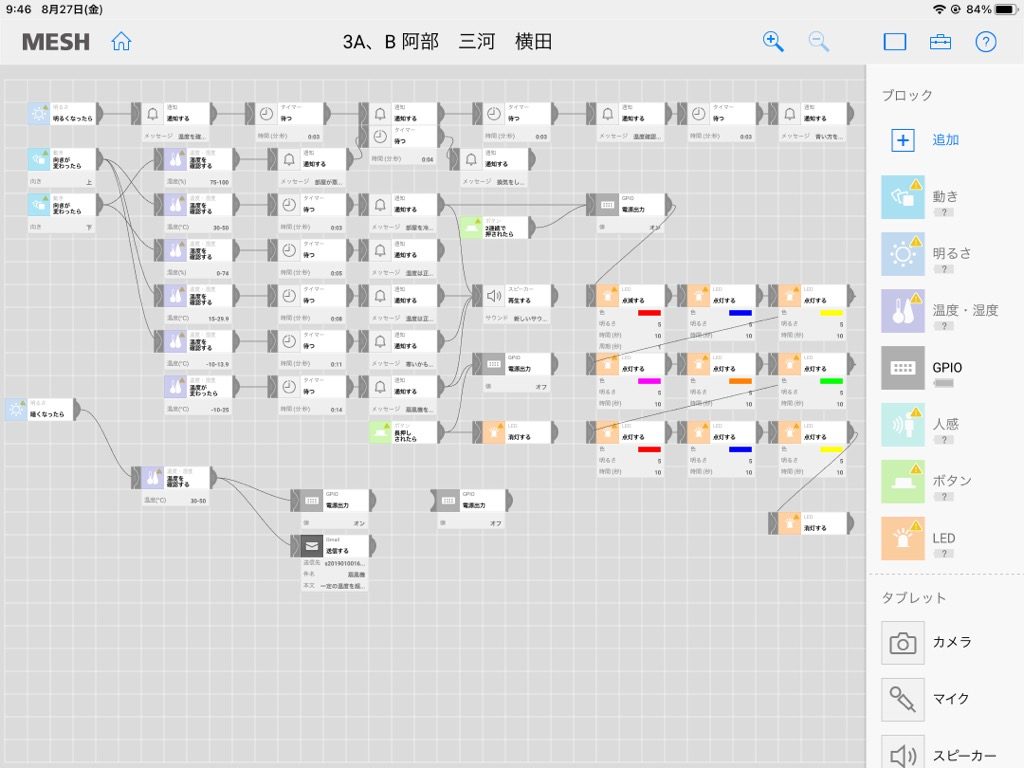Image resolution: width=1024 pixels, height=768 pixels.
Task: Tap the motion block with 向き 下
Action: [65, 205]
